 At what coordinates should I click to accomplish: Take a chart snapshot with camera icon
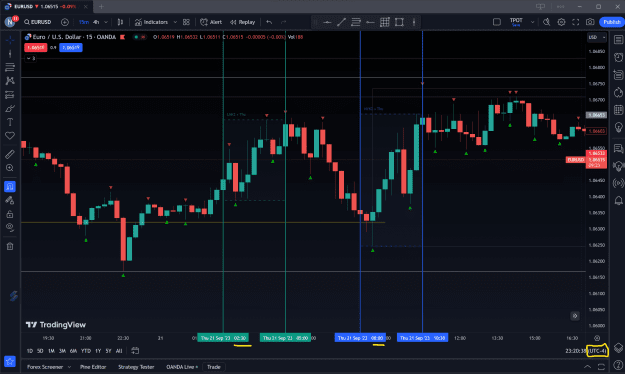coord(590,22)
